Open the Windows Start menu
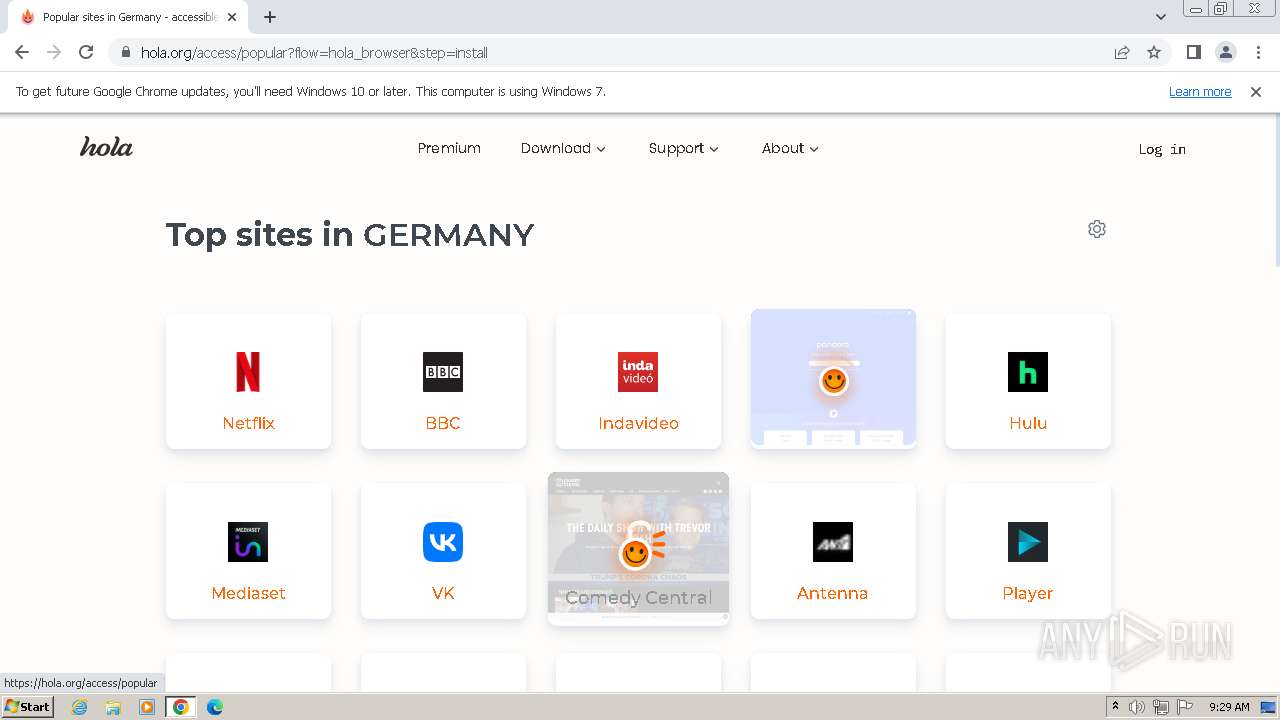The height and width of the screenshot is (720, 1280). [28, 706]
